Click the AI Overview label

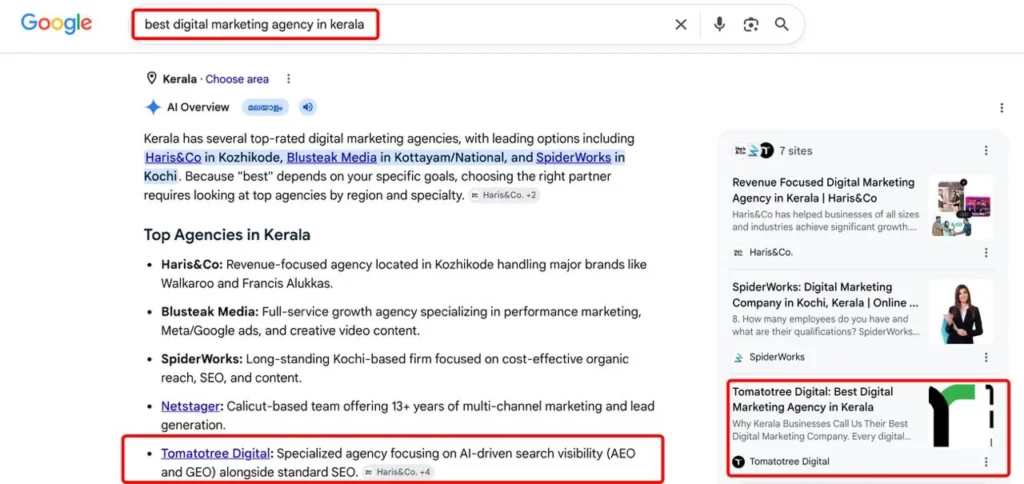point(198,107)
